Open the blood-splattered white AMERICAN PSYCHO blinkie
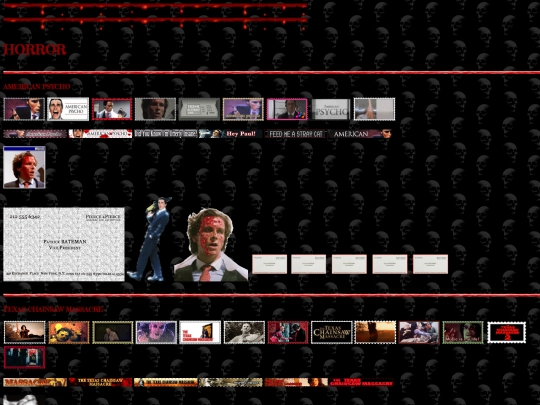Screen dimensions: 540x405 [100, 134]
